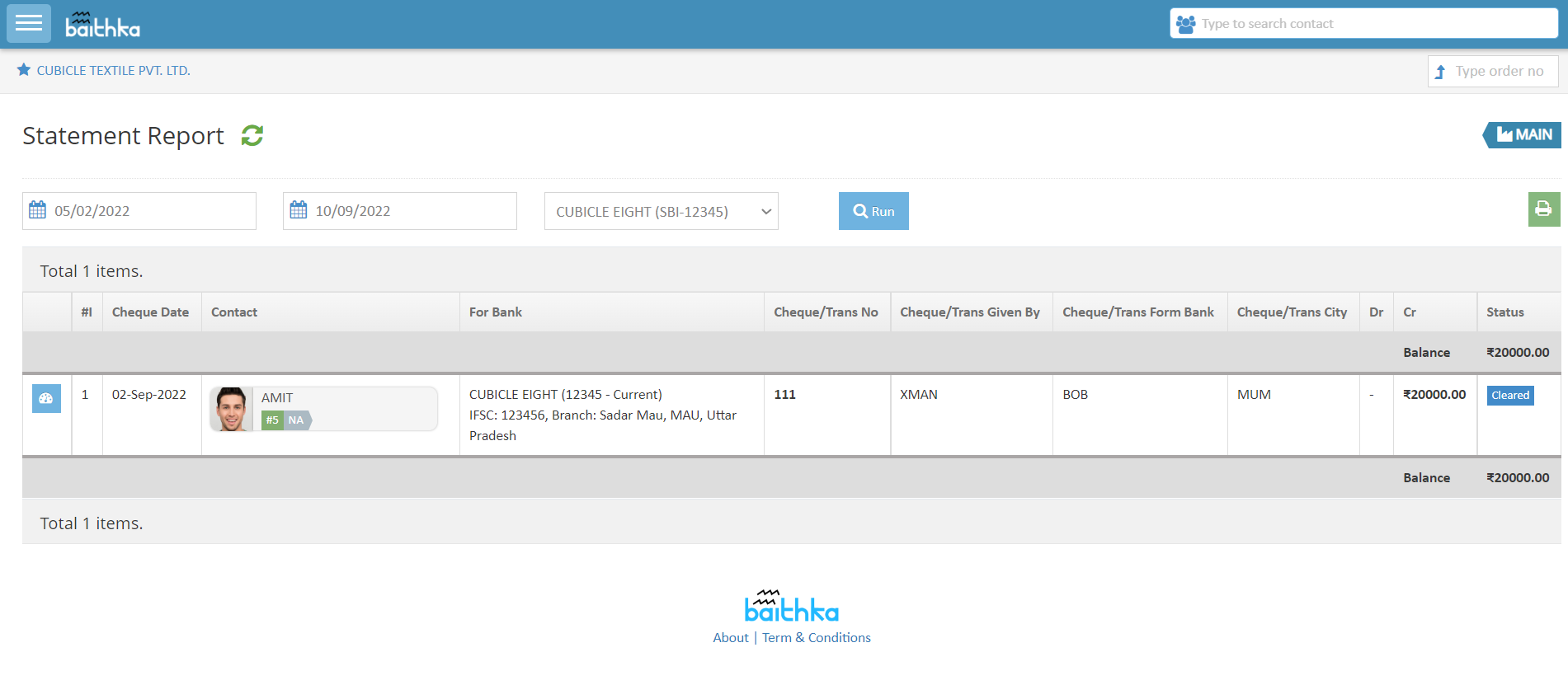This screenshot has height=699, width=1568.
Task: Open CUBICLE TEXTILE PVT. LTD. link
Action: [114, 71]
